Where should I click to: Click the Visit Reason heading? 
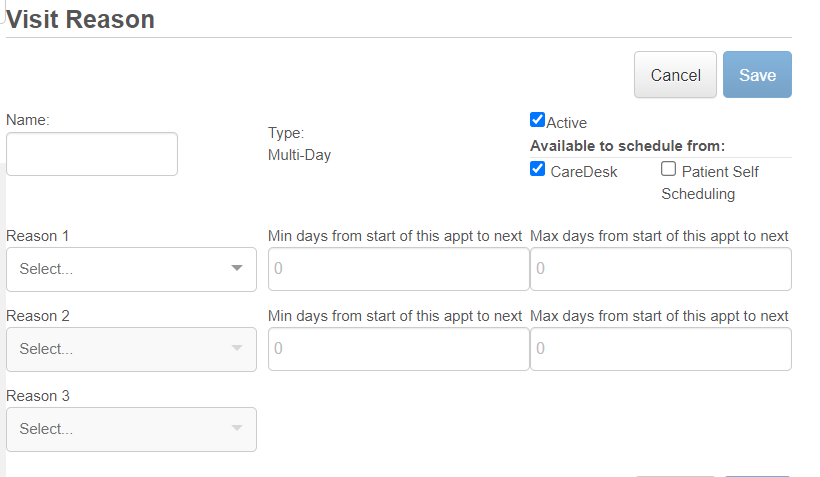pyautogui.click(x=80, y=19)
